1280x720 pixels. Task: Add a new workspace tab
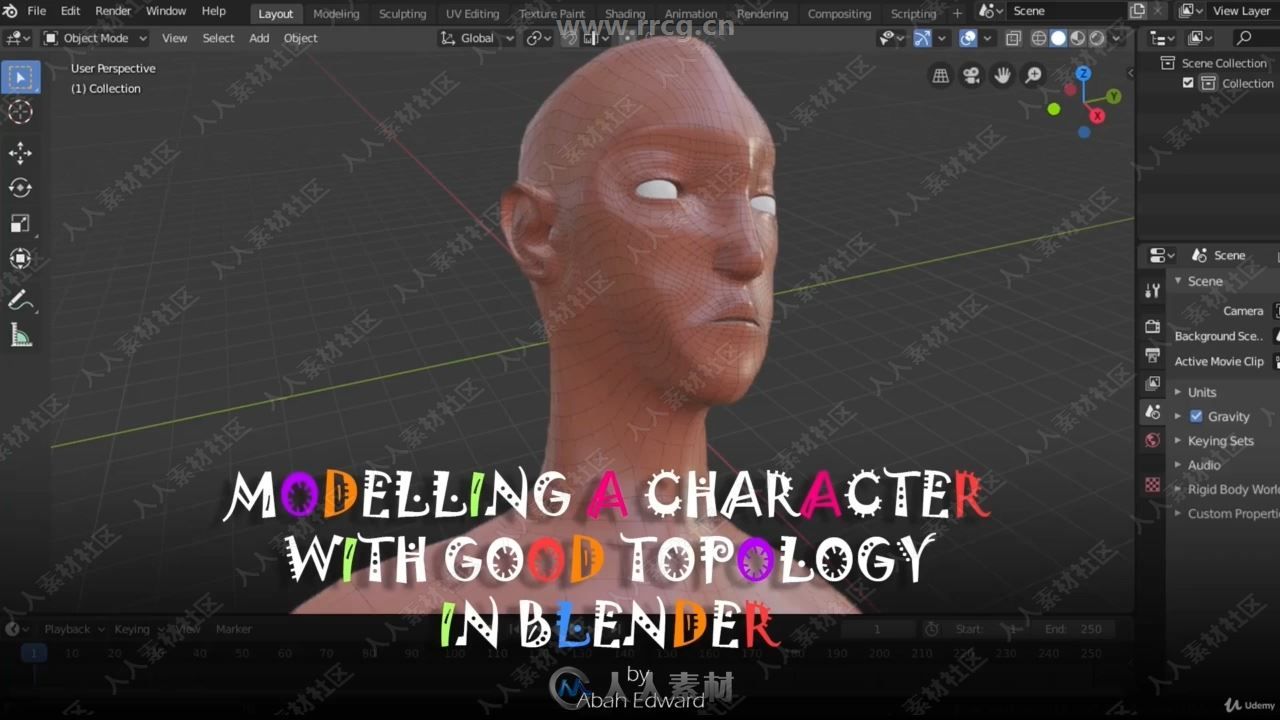pos(957,13)
